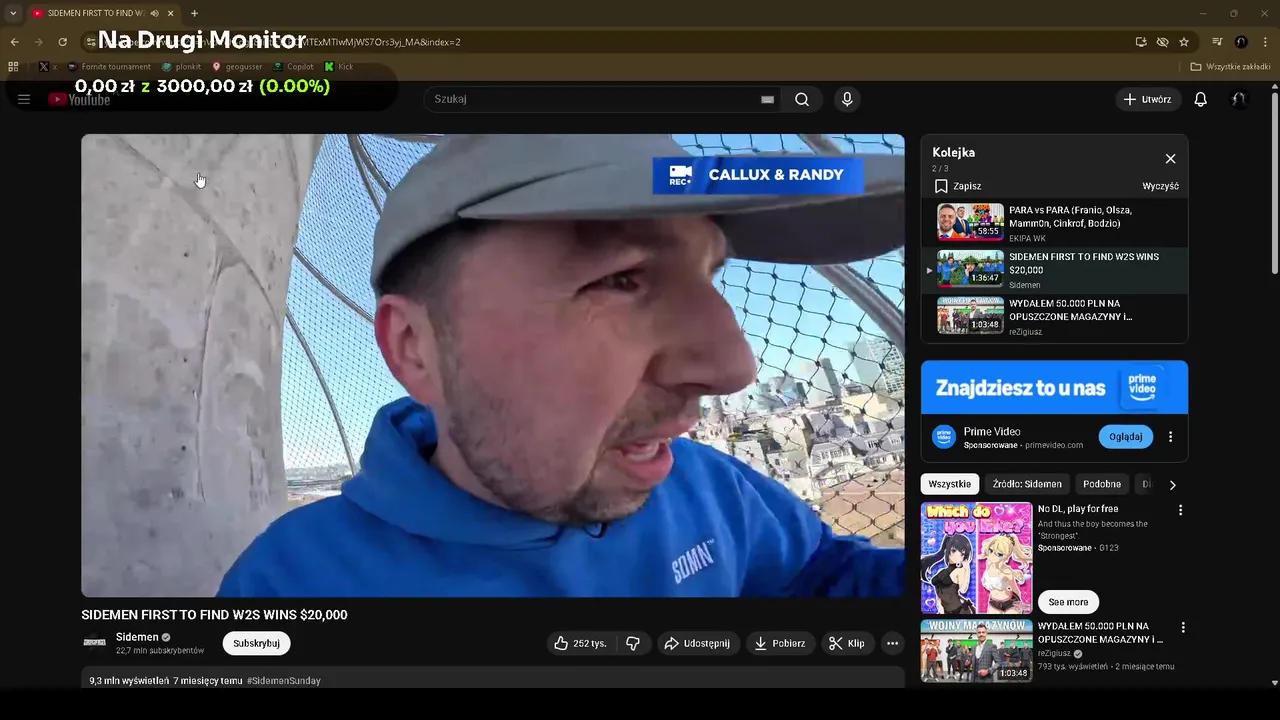Open the Sidemen channel name link

coord(137,637)
